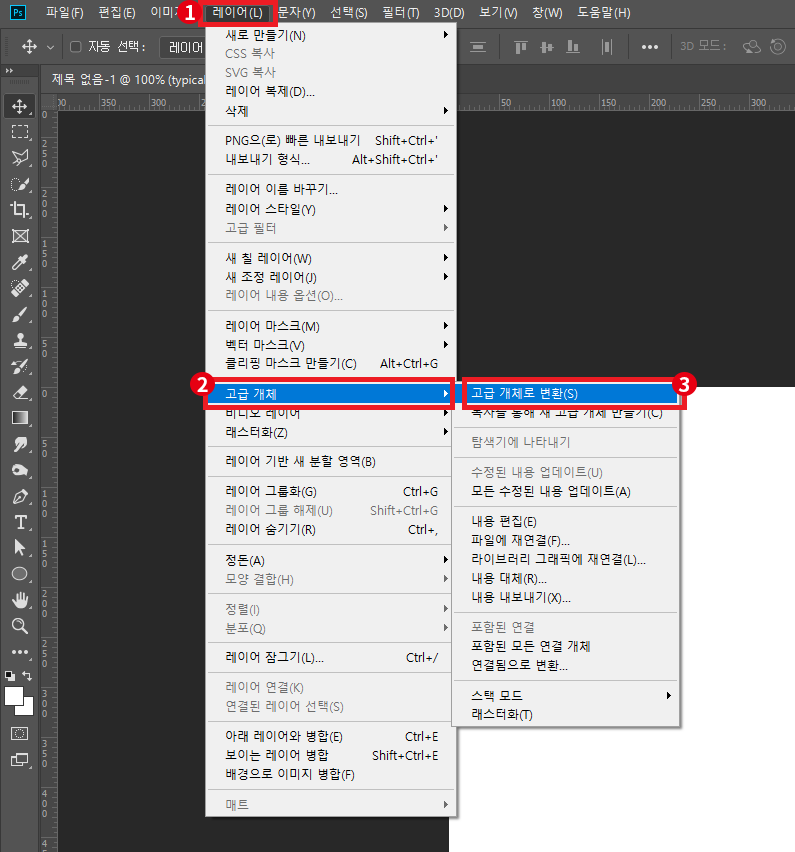The width and height of the screenshot is (795, 852).
Task: Select the Sponge tool
Action: click(20, 470)
